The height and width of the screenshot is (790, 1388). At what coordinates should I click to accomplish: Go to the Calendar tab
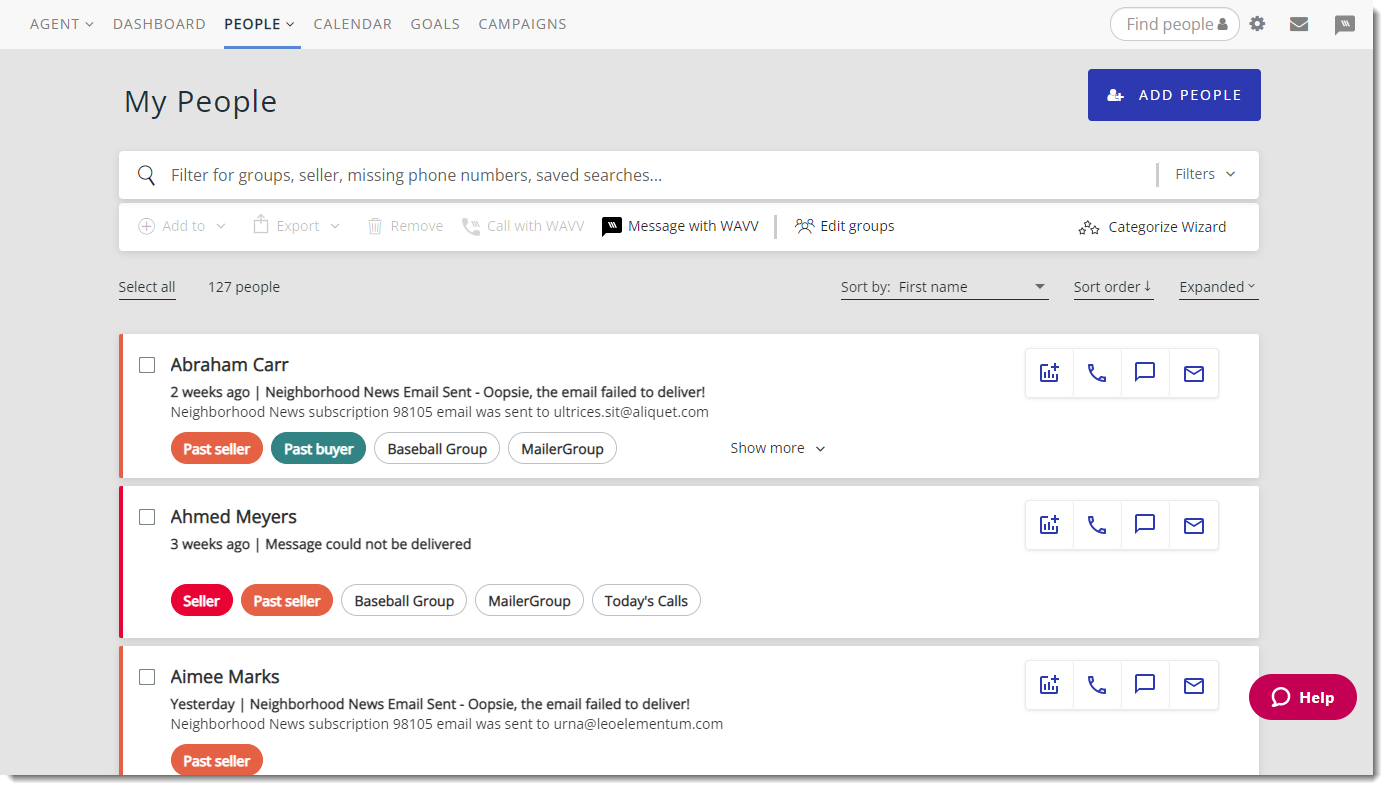click(352, 24)
